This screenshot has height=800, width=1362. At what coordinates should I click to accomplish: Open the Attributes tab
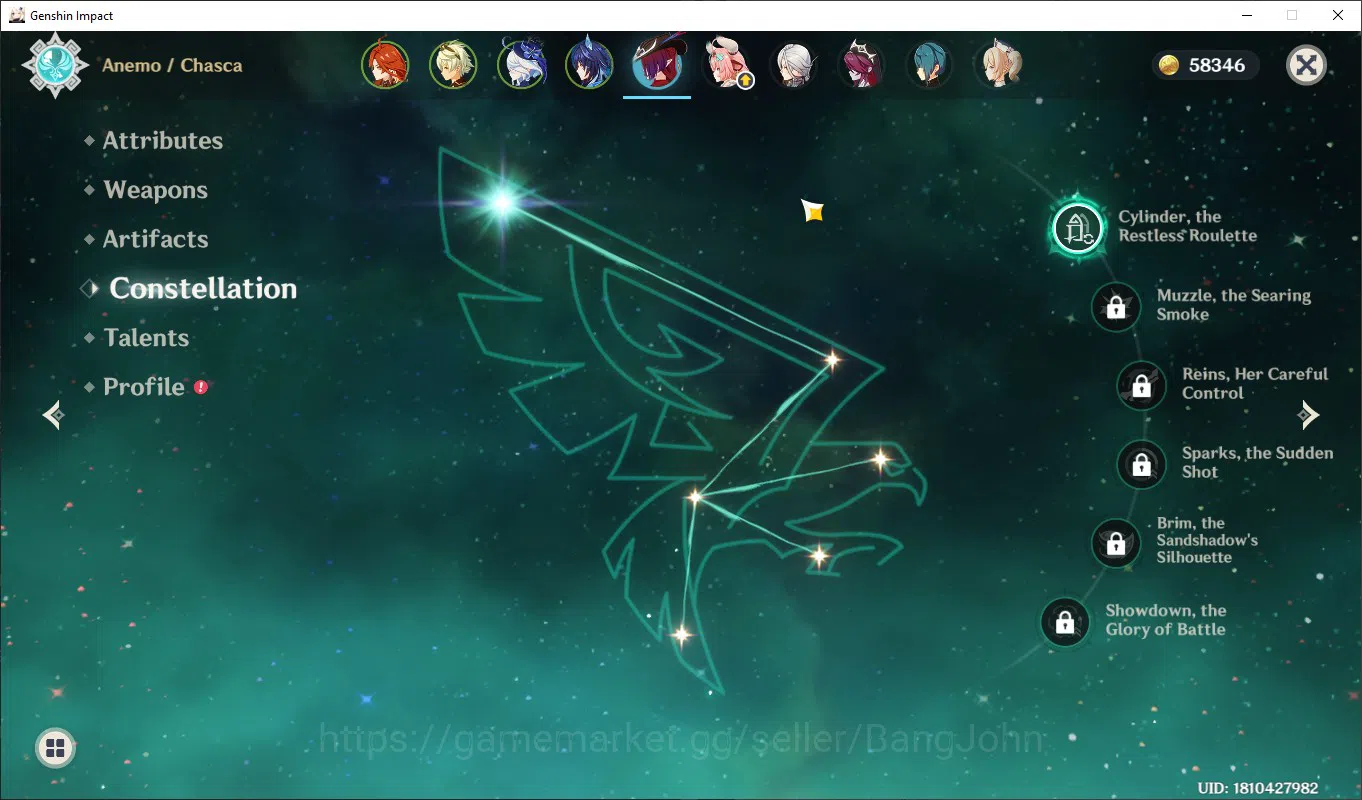(163, 140)
